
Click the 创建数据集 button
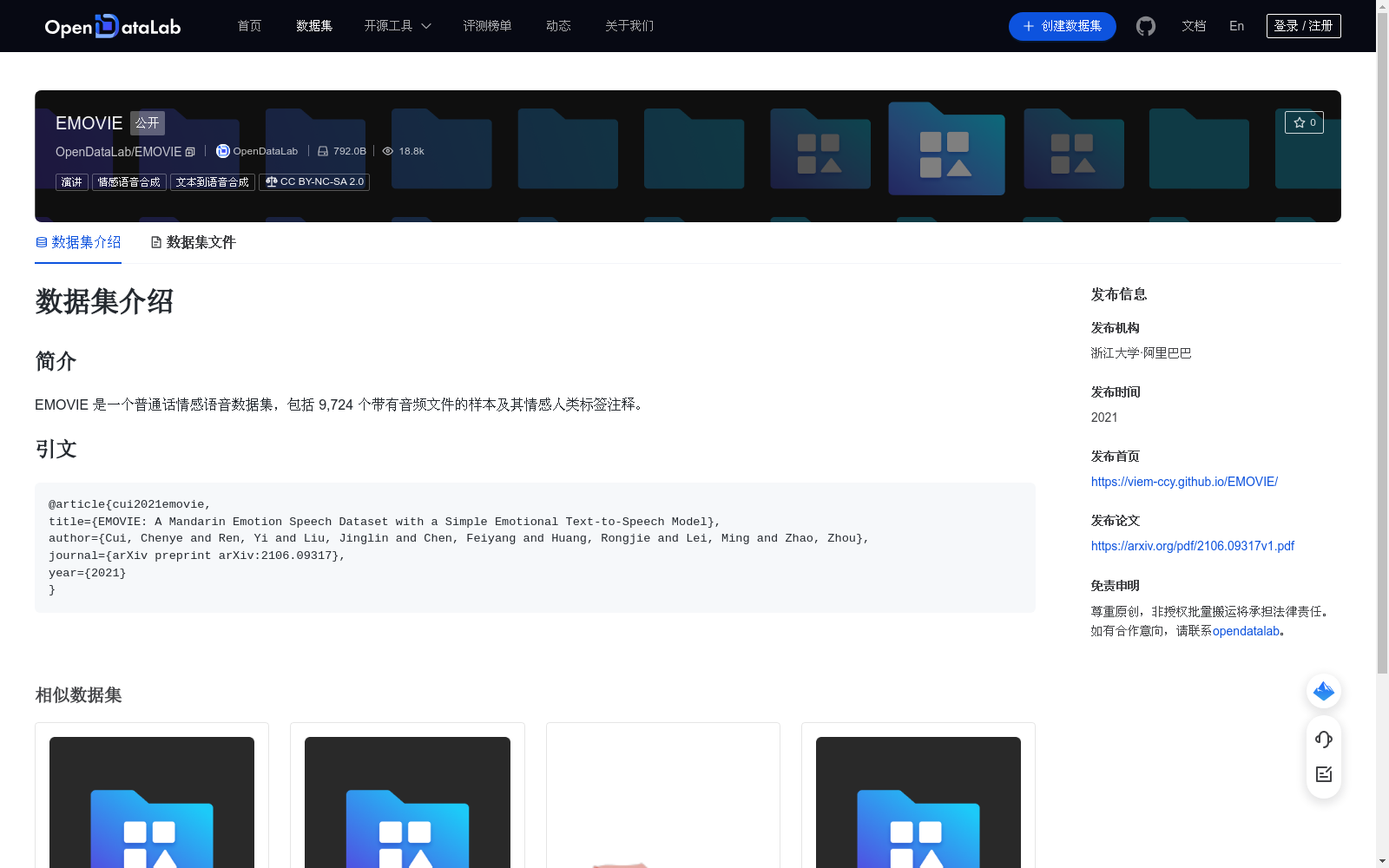pos(1063,26)
